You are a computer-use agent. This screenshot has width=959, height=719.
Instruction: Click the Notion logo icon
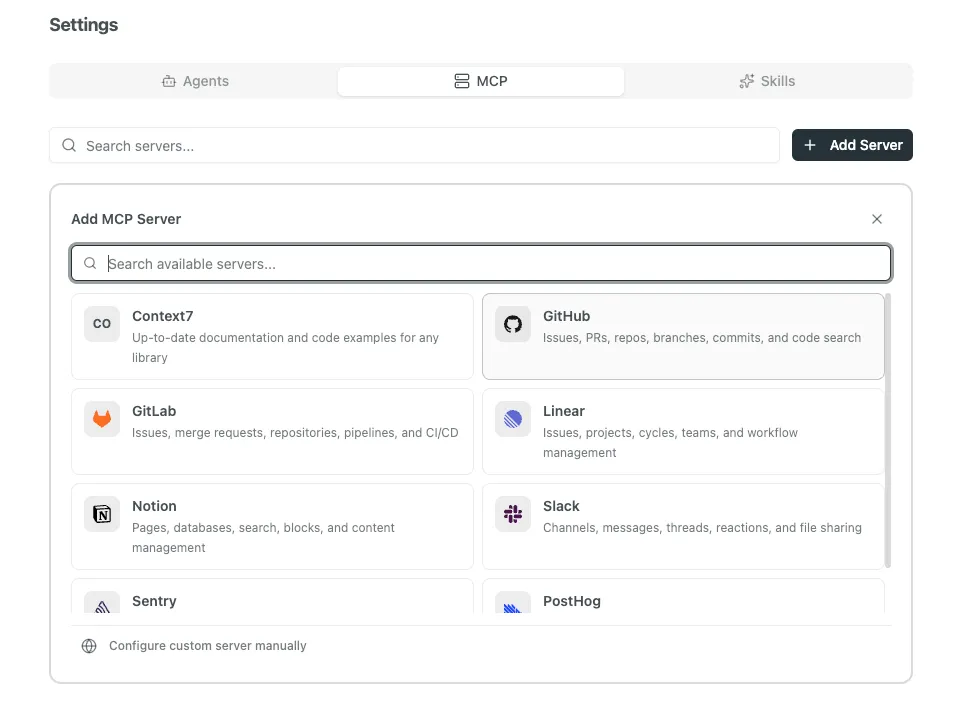point(102,514)
